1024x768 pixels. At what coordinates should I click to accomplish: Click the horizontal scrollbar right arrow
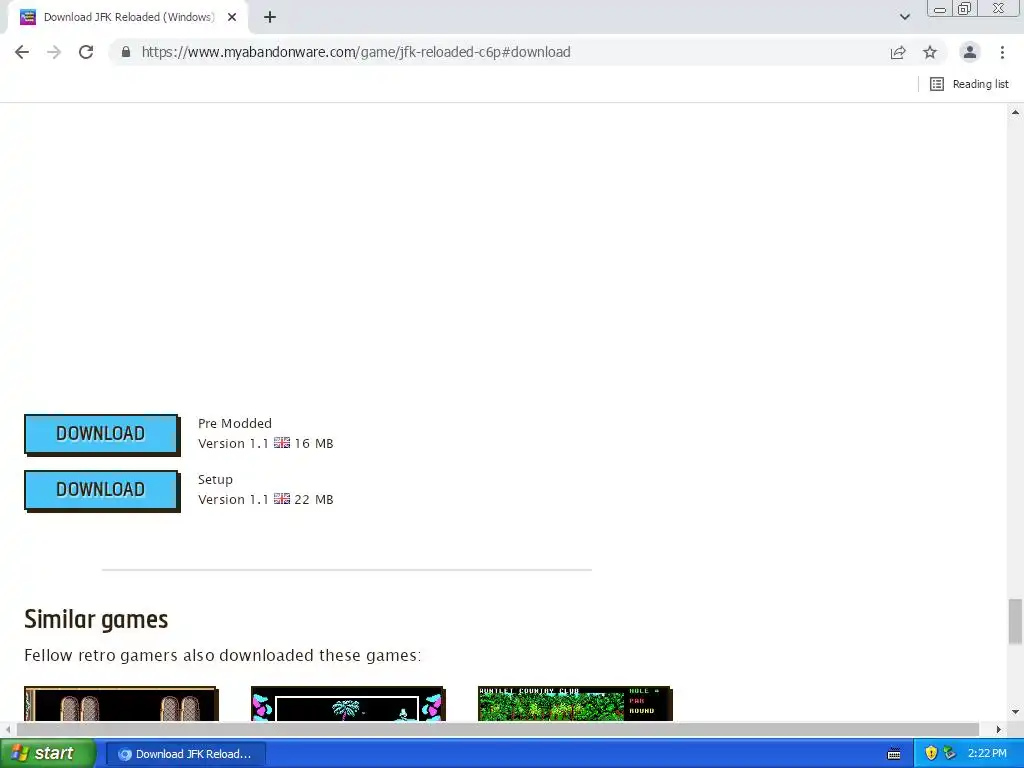[999, 729]
